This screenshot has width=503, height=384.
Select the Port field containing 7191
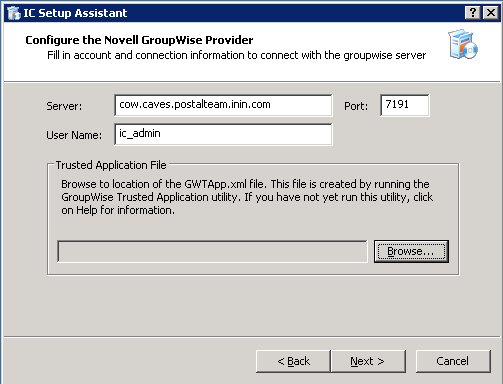(x=405, y=105)
